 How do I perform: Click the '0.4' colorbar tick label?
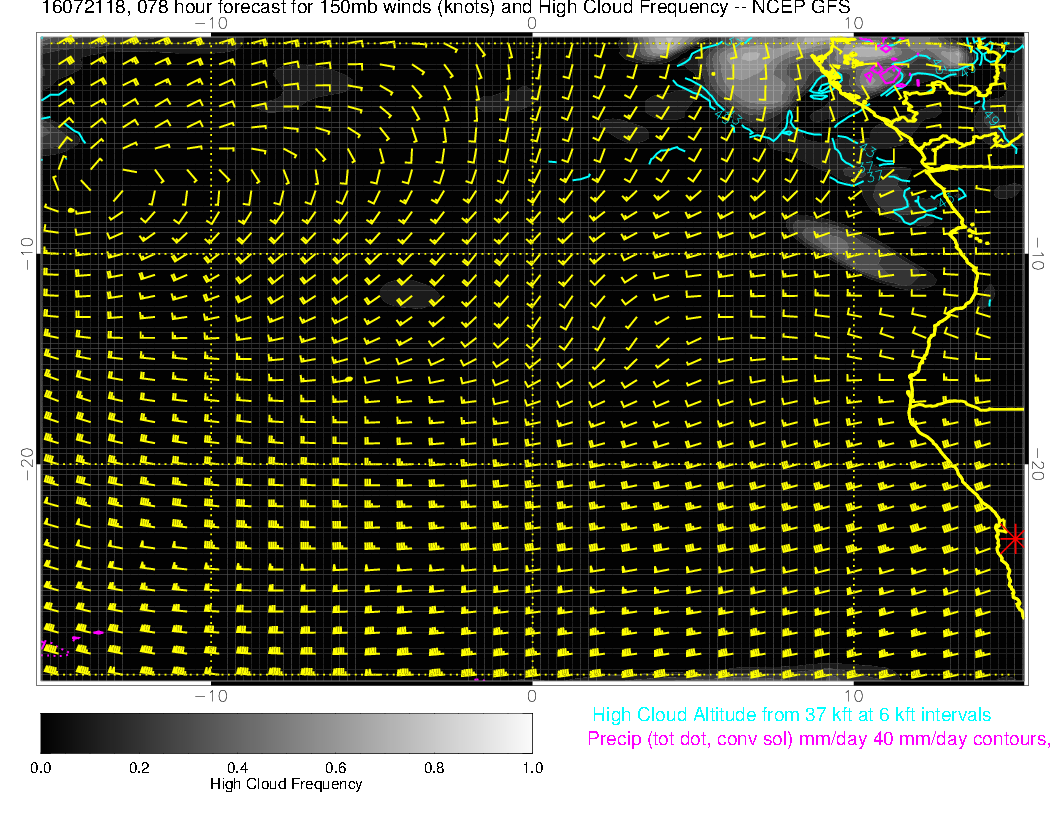[238, 768]
